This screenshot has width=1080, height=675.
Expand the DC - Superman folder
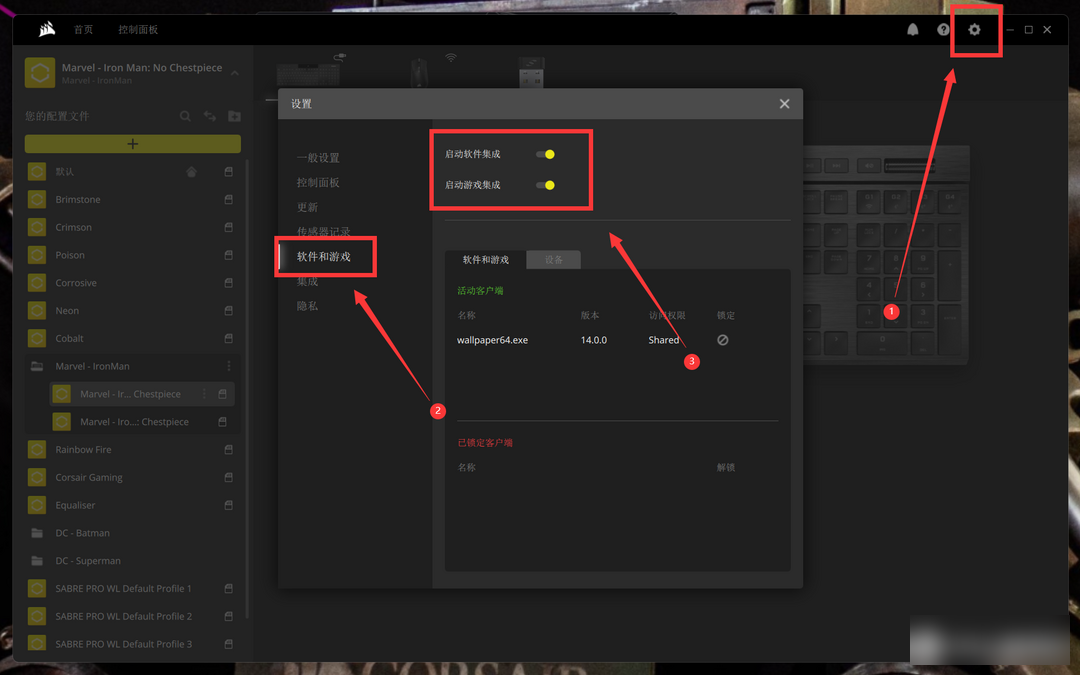coord(37,561)
